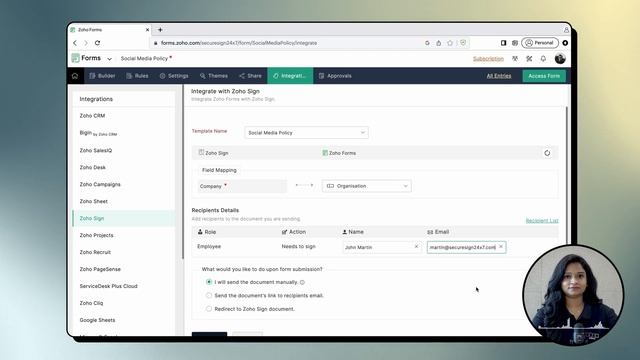The image size is (640, 360).
Task: Select the Integrations tab
Action: coord(290,76)
